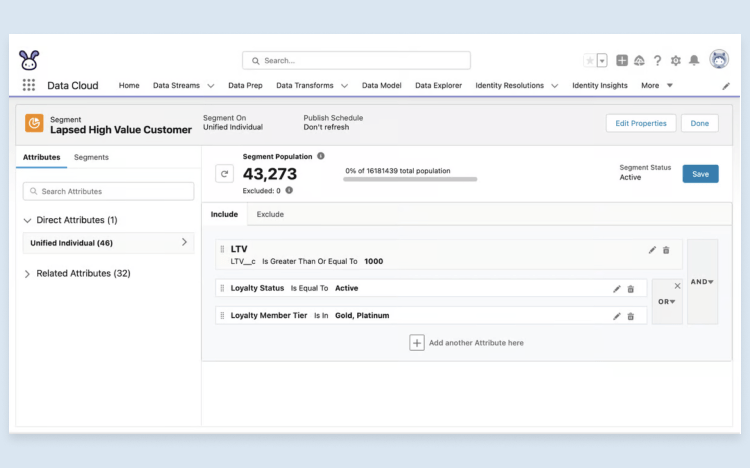Open the AND operator dropdown
This screenshot has width=750, height=468.
coord(702,282)
